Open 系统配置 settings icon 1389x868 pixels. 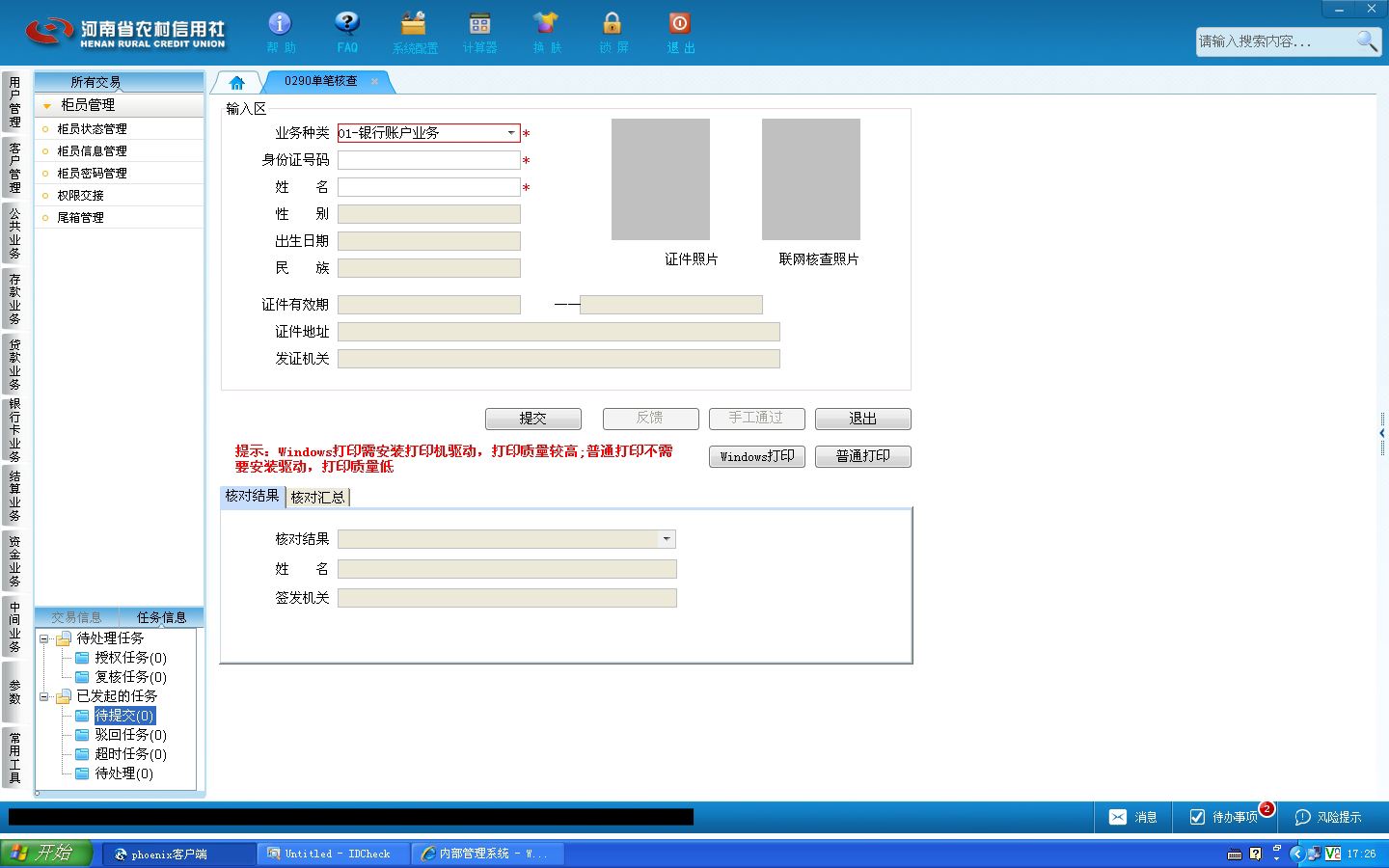click(x=415, y=32)
